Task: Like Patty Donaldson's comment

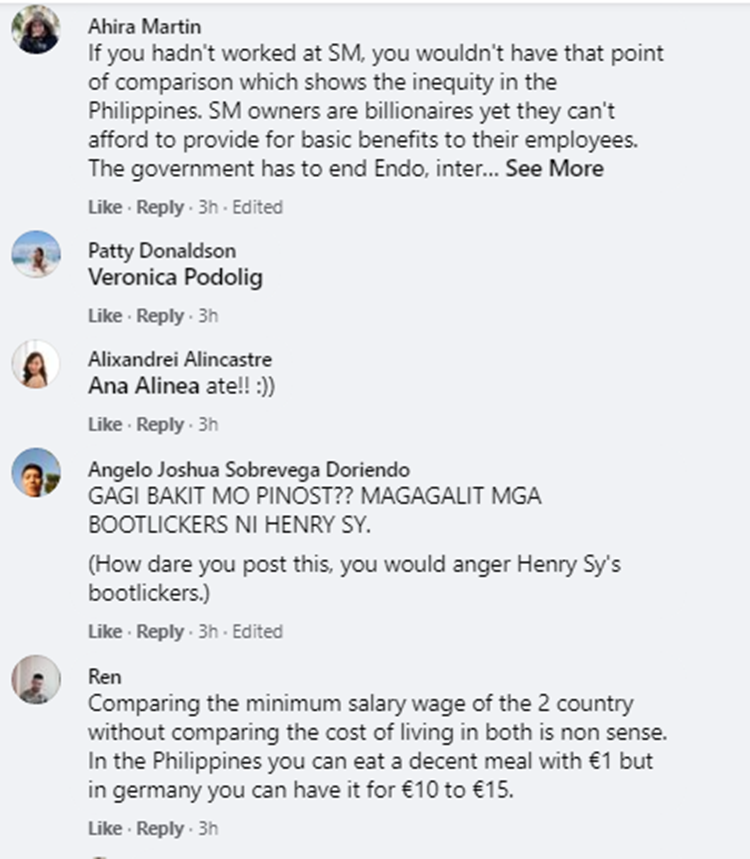Action: (x=104, y=316)
